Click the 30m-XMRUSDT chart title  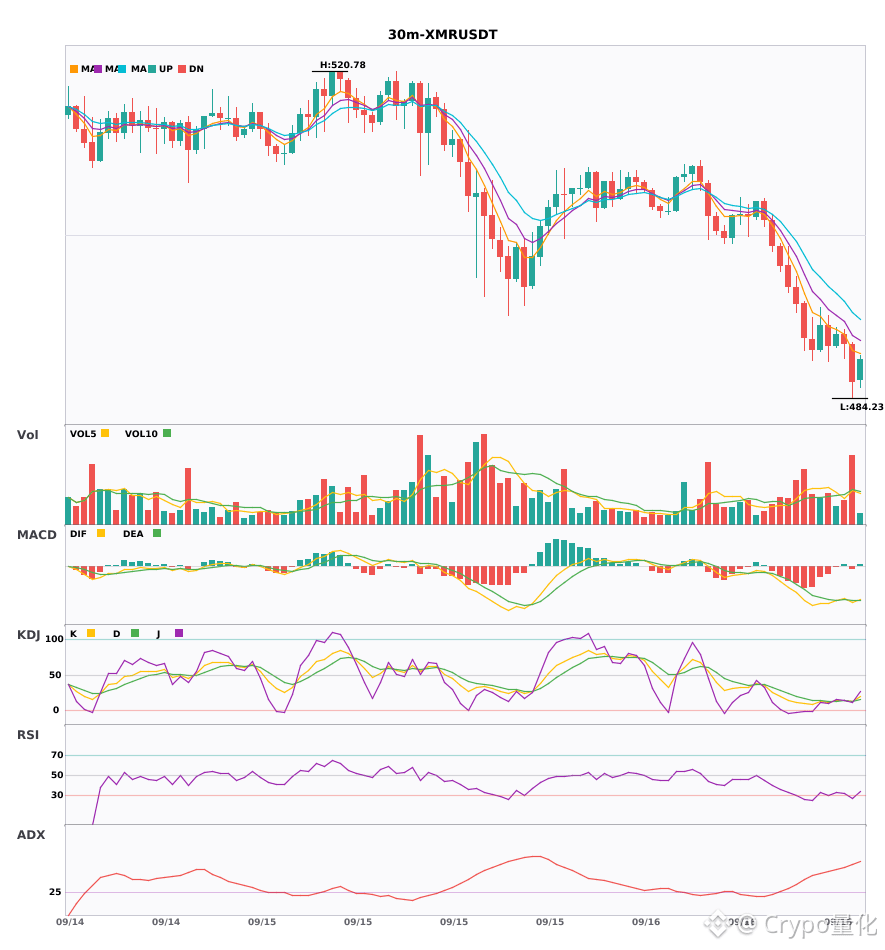pyautogui.click(x=443, y=35)
